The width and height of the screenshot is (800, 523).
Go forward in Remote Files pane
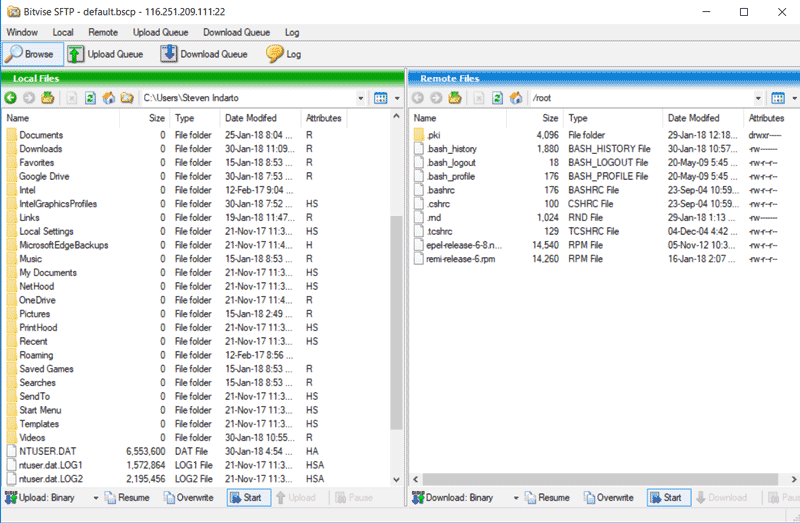(436, 98)
